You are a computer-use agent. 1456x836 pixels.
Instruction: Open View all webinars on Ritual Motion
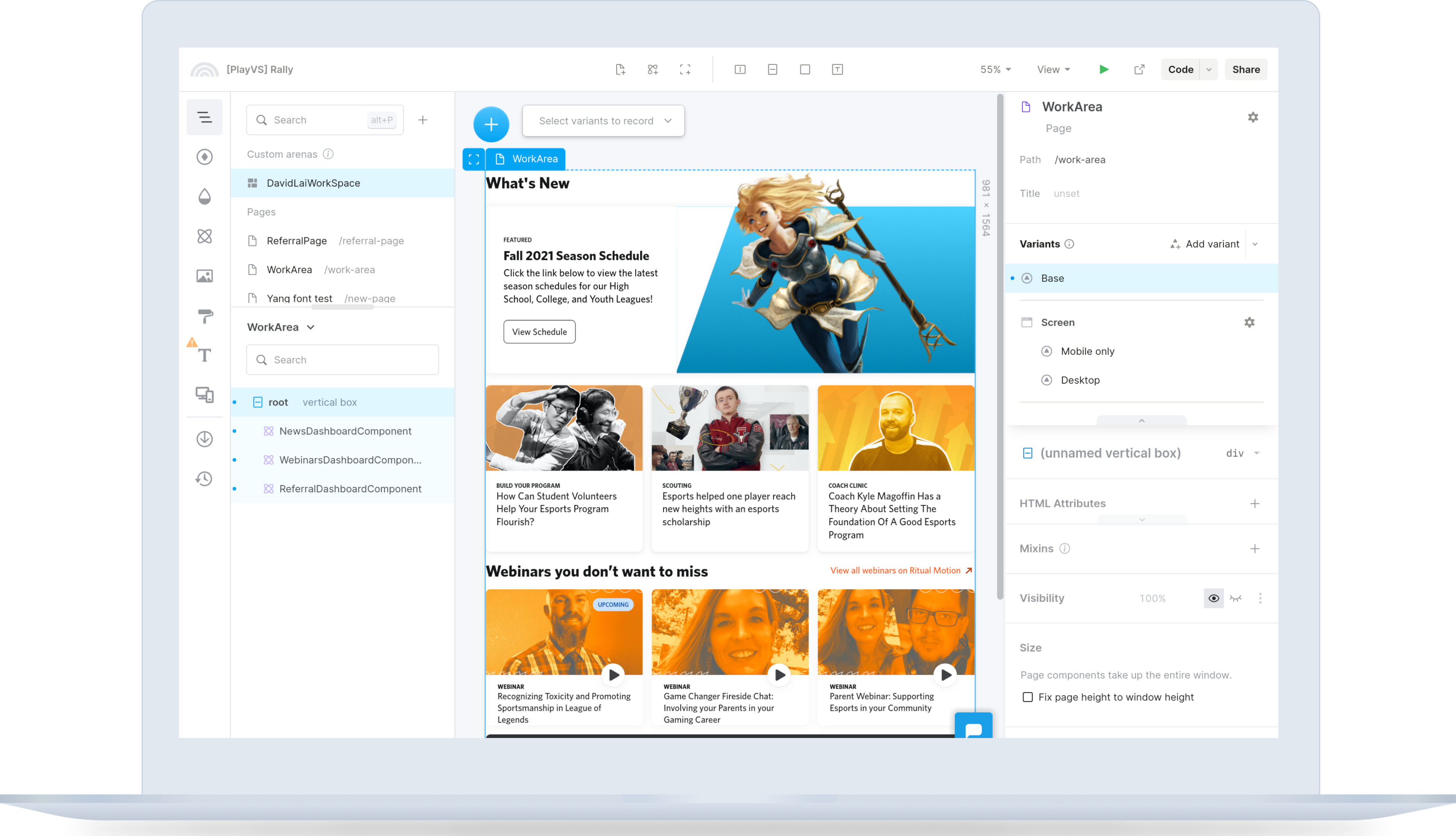pos(901,570)
